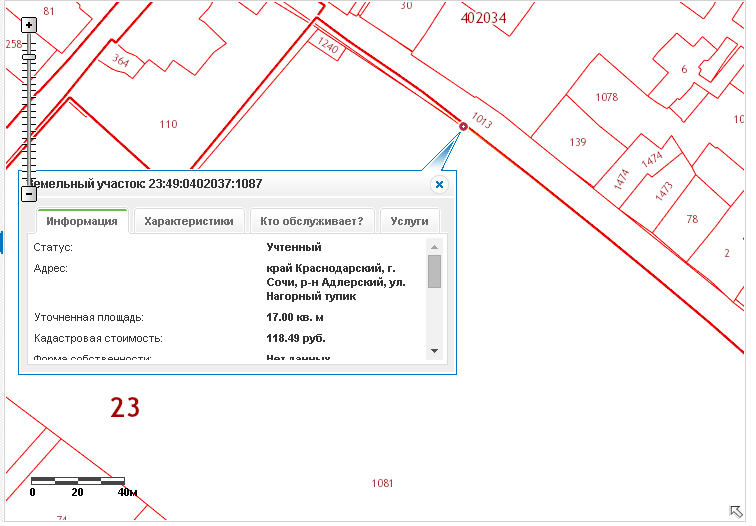Select parcel 364 on the map
Image resolution: width=756 pixels, height=526 pixels.
tap(121, 61)
